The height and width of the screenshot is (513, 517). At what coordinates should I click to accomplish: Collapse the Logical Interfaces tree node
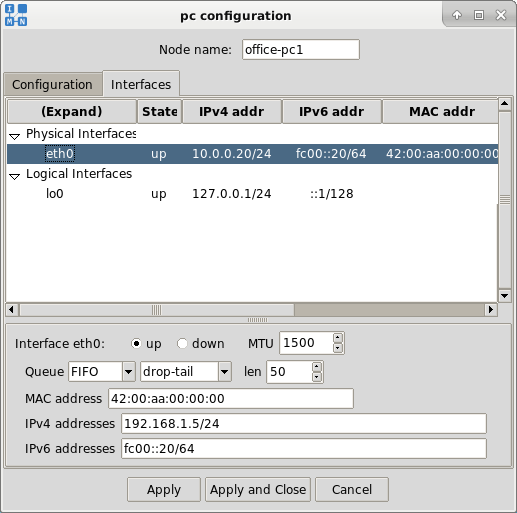tap(14, 176)
